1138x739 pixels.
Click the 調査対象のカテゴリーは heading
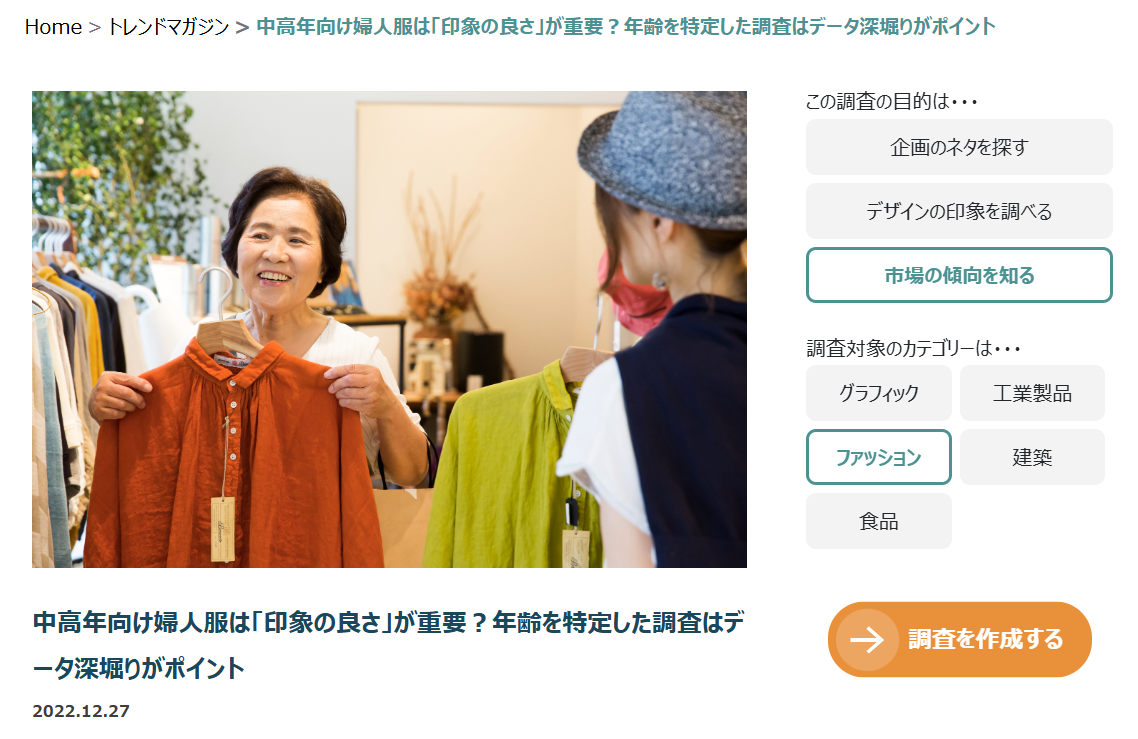coord(913,348)
